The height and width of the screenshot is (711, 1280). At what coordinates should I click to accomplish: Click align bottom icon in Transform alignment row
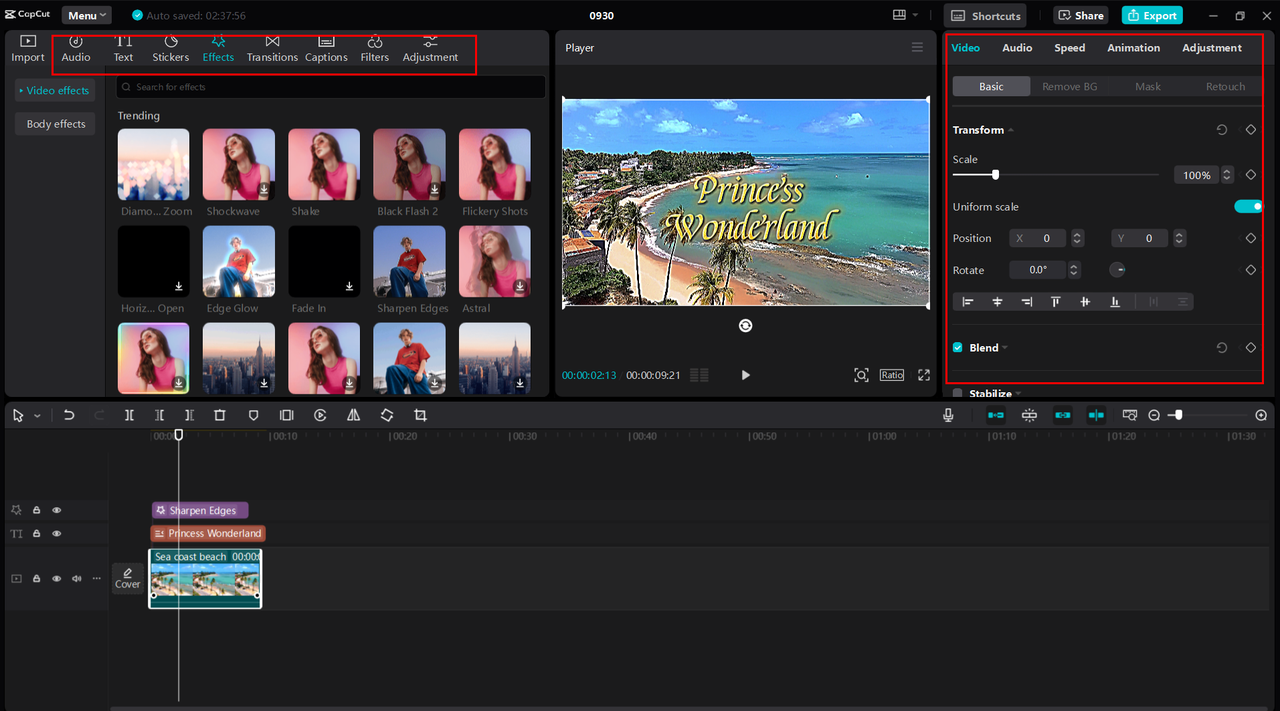[1115, 301]
